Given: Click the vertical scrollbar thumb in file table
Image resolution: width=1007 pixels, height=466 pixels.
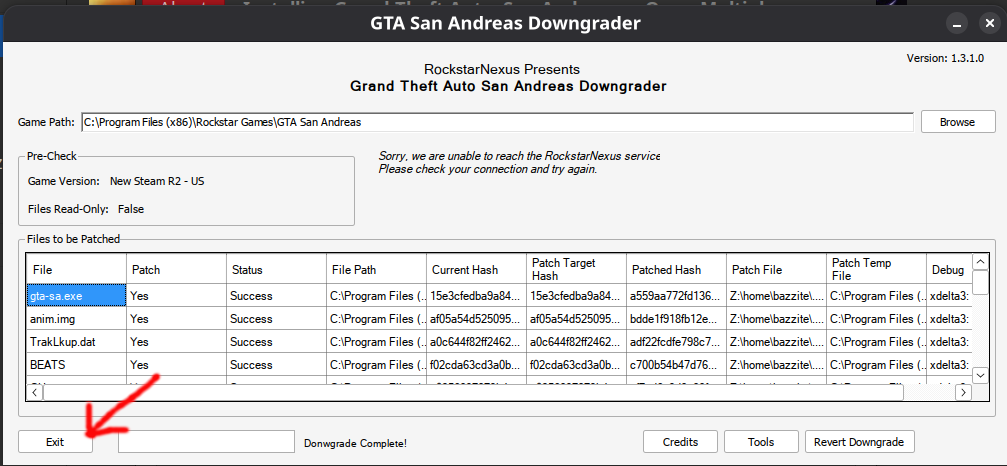Looking at the screenshot, I should point(980,282).
